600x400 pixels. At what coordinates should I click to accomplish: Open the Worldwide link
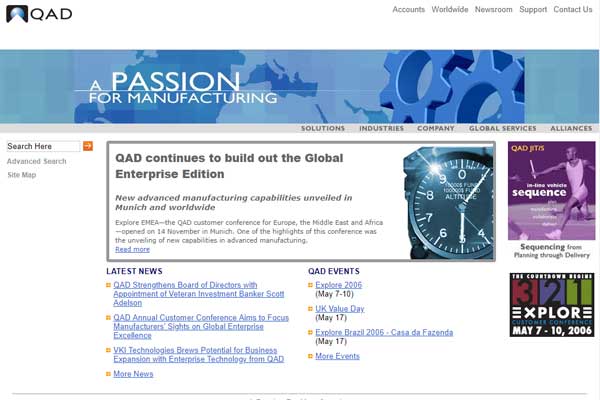[x=450, y=10]
